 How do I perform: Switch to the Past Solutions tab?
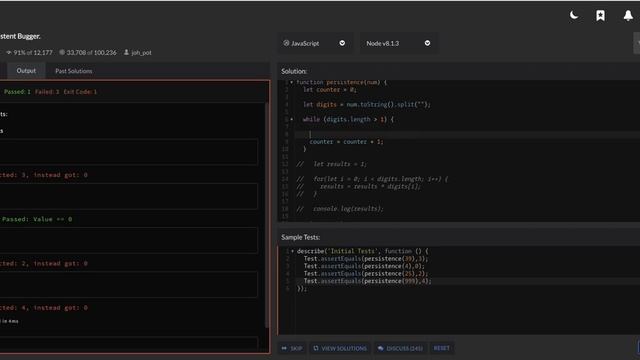pyautogui.click(x=73, y=71)
